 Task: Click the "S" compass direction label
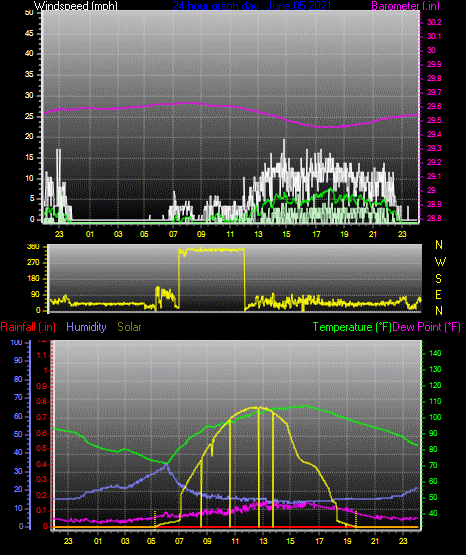pos(438,279)
